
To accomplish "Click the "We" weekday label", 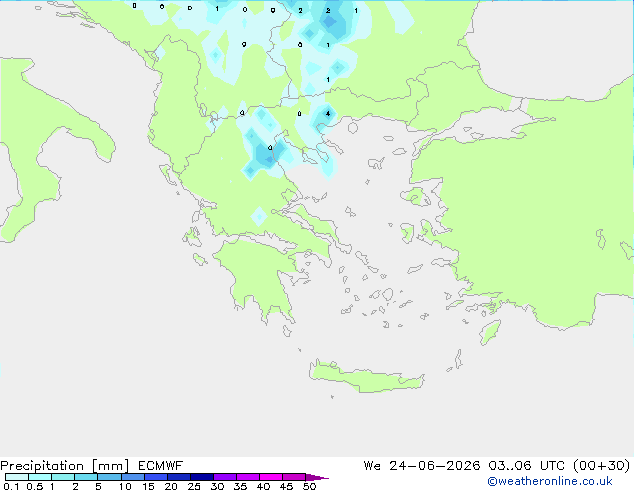I will click(x=372, y=466).
